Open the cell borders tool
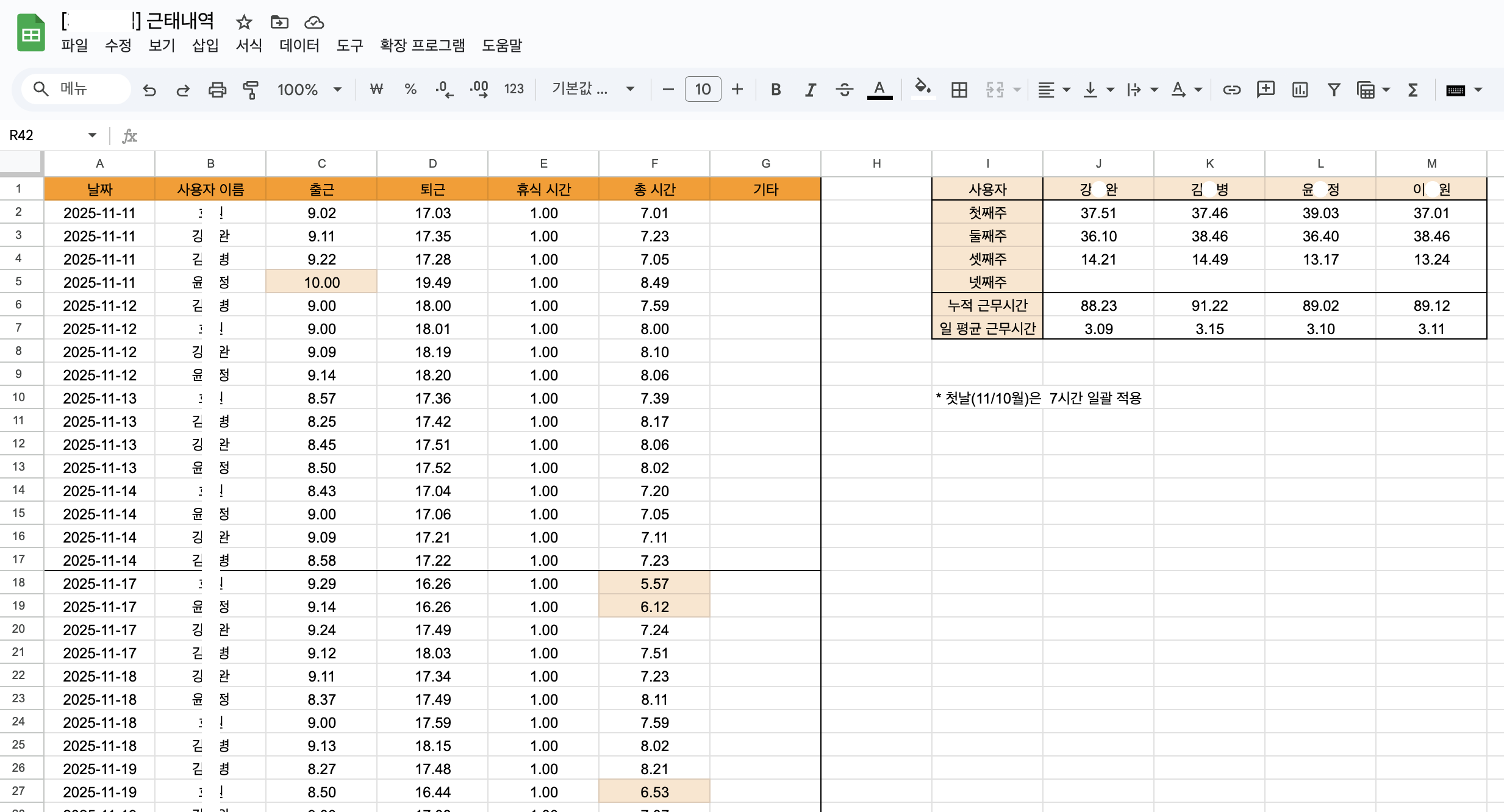 coord(959,90)
